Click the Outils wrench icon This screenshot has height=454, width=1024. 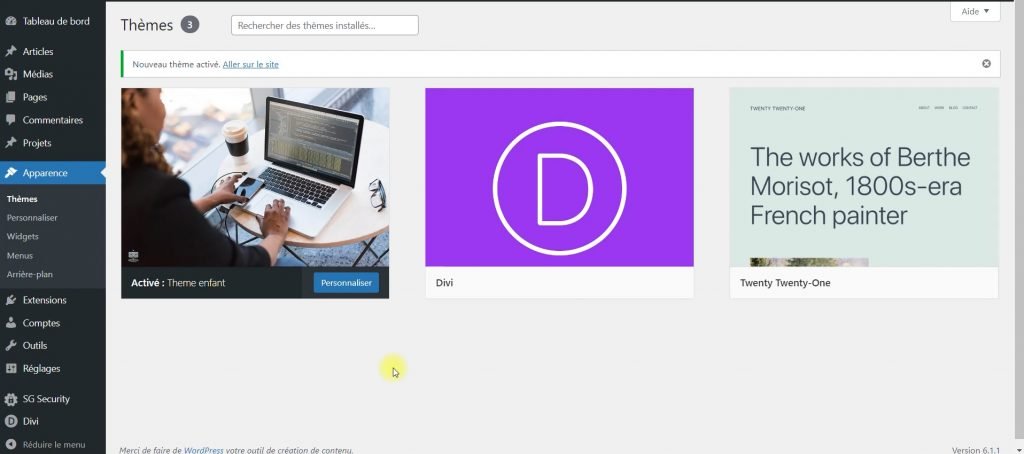(x=11, y=346)
